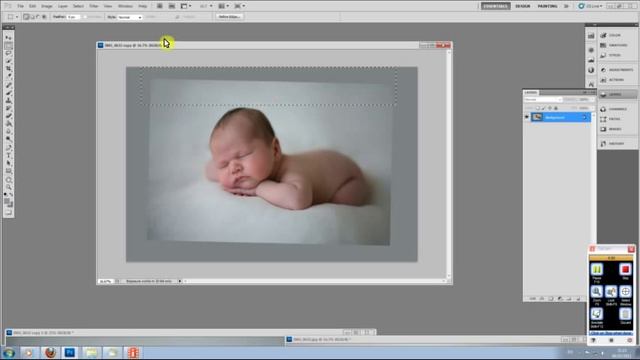
Task: Select the Background layer thumbnail
Action: pos(537,117)
